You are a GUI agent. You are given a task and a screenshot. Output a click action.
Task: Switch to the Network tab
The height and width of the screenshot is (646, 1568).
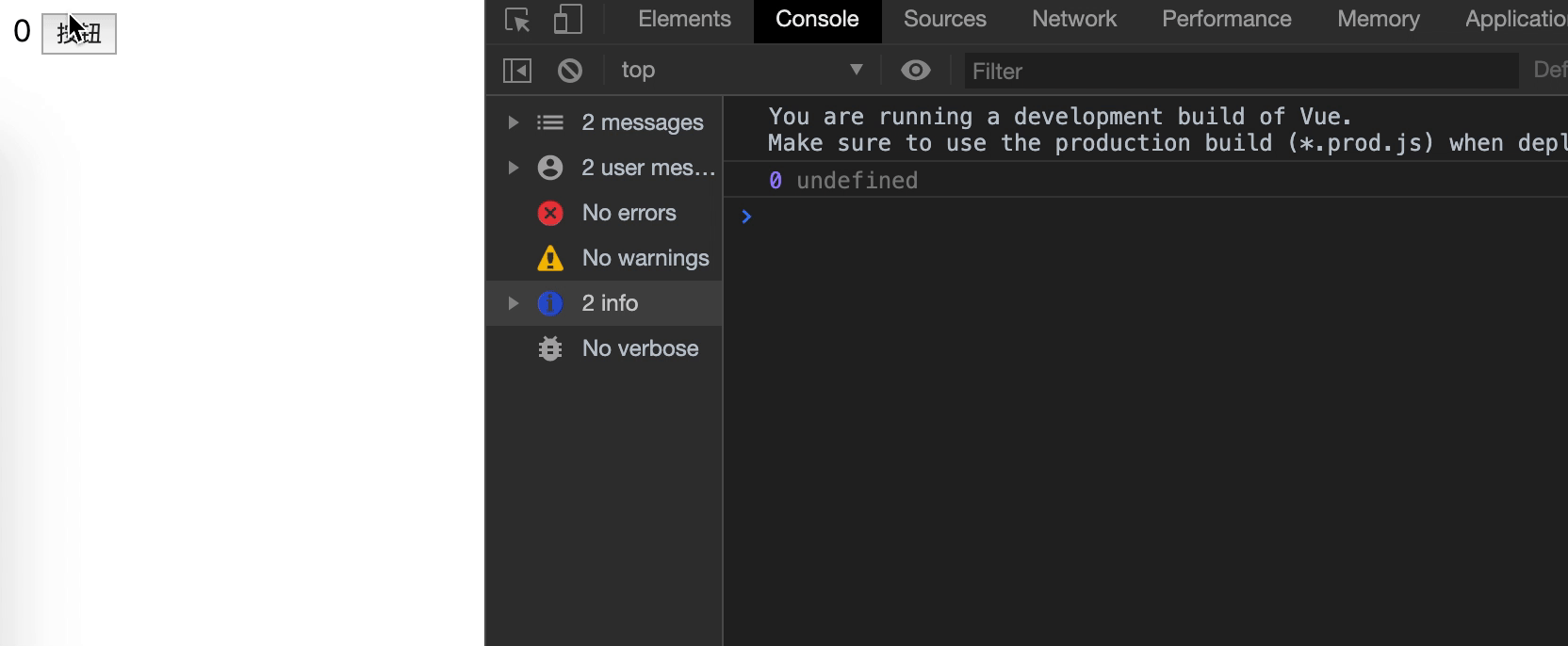(1073, 20)
